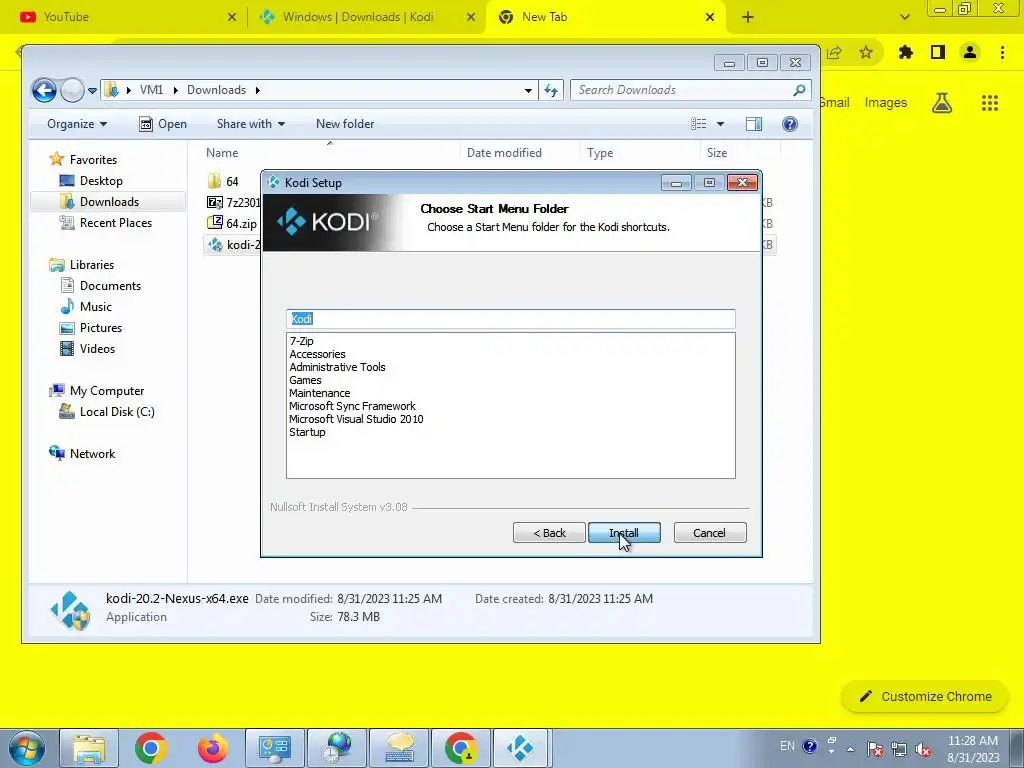Click VM1 in the address breadcrumb
Screen dimensions: 1024x768
[x=152, y=90]
